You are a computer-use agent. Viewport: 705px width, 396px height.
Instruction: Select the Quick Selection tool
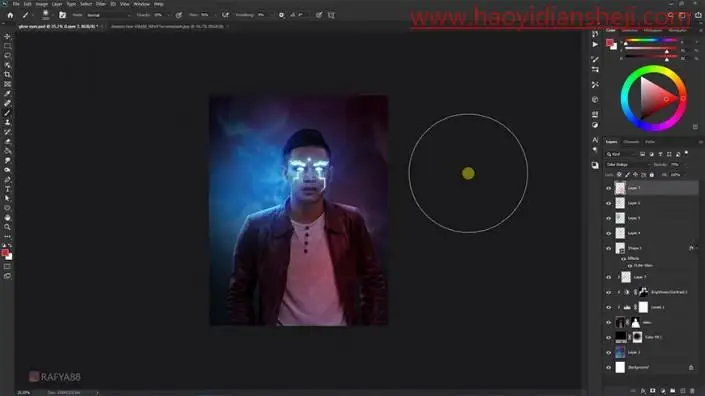click(x=7, y=65)
